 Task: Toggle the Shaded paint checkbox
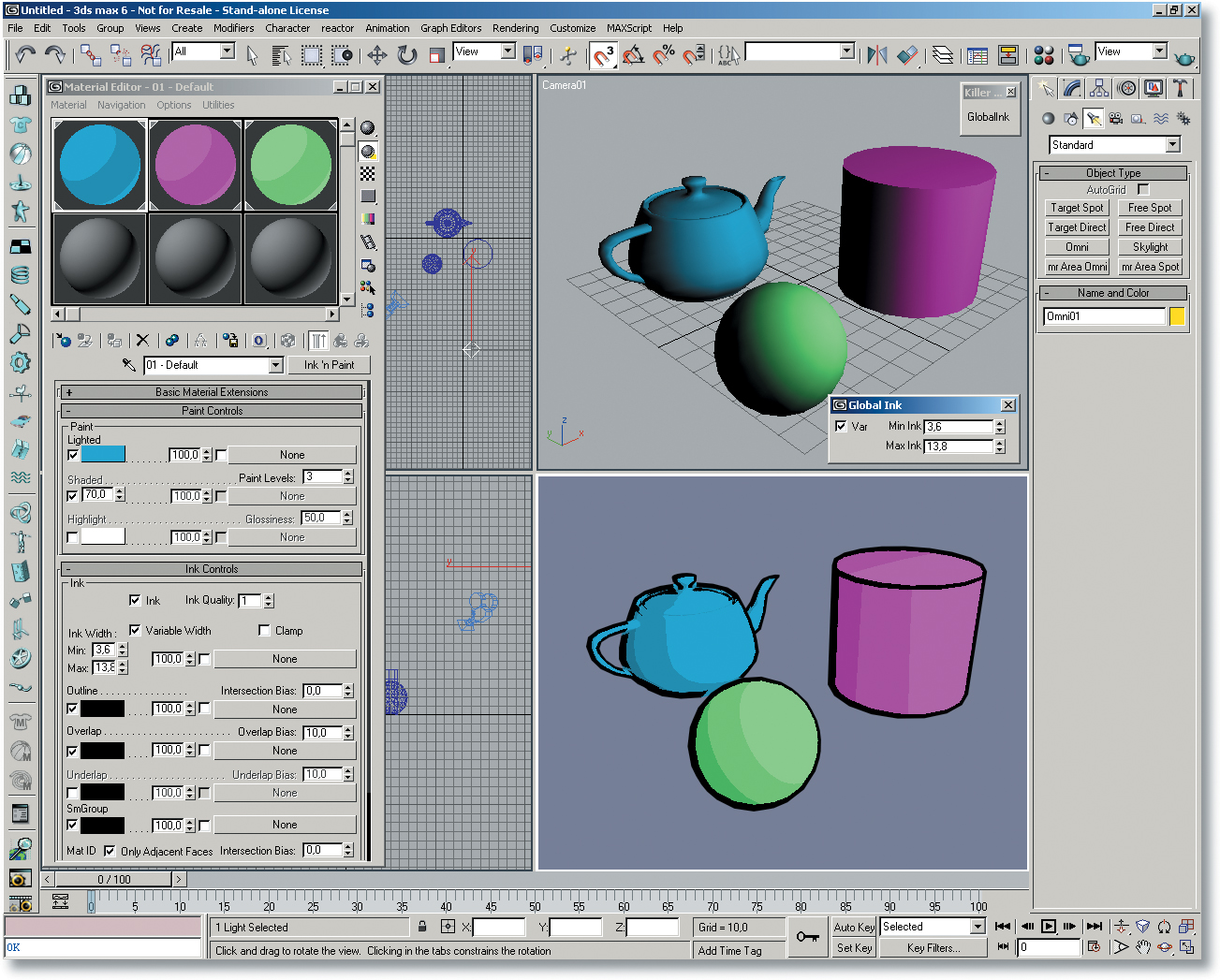73,496
